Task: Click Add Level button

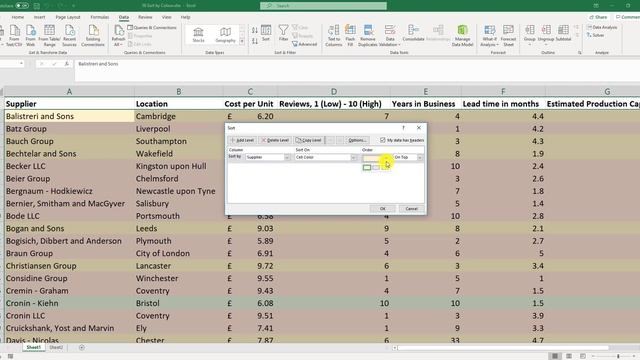Action: point(242,140)
